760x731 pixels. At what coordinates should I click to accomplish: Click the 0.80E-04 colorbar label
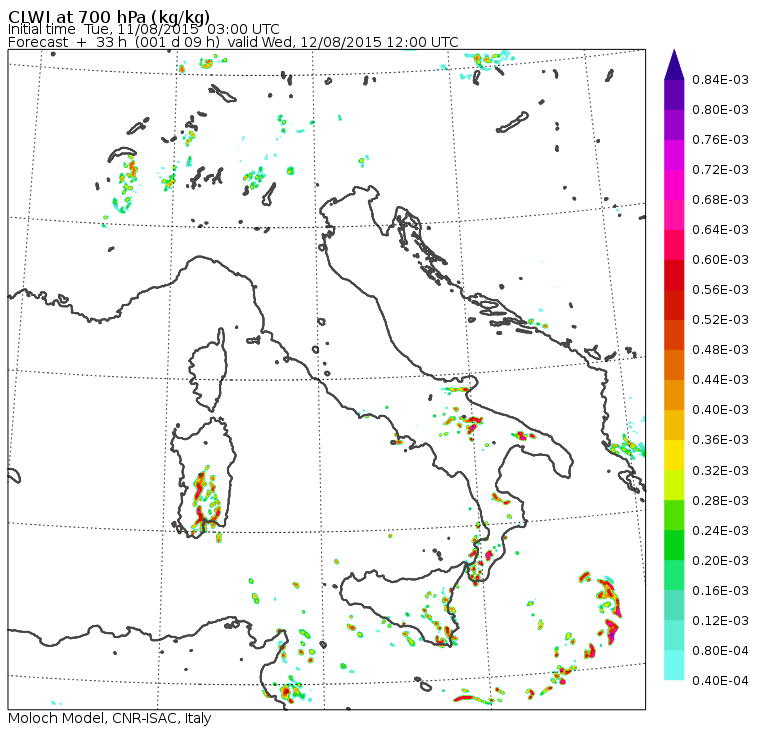point(720,651)
